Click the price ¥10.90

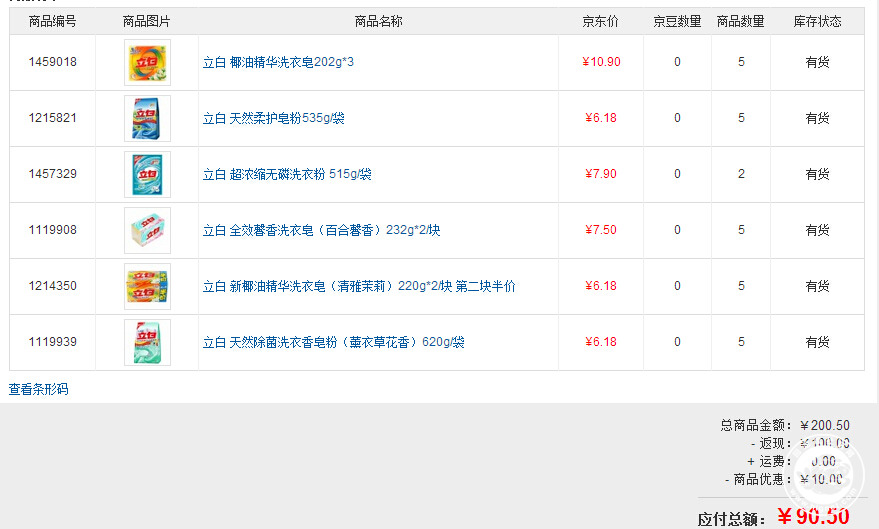(x=601, y=62)
